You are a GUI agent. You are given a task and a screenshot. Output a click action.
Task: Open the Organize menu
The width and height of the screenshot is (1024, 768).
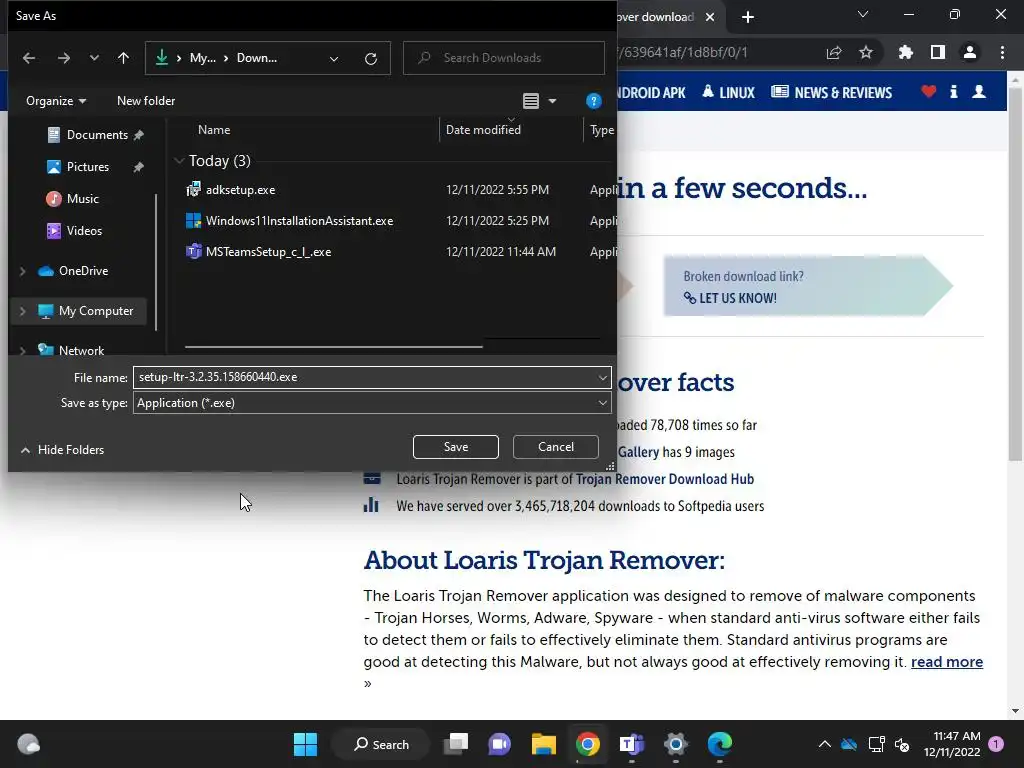[x=56, y=101]
